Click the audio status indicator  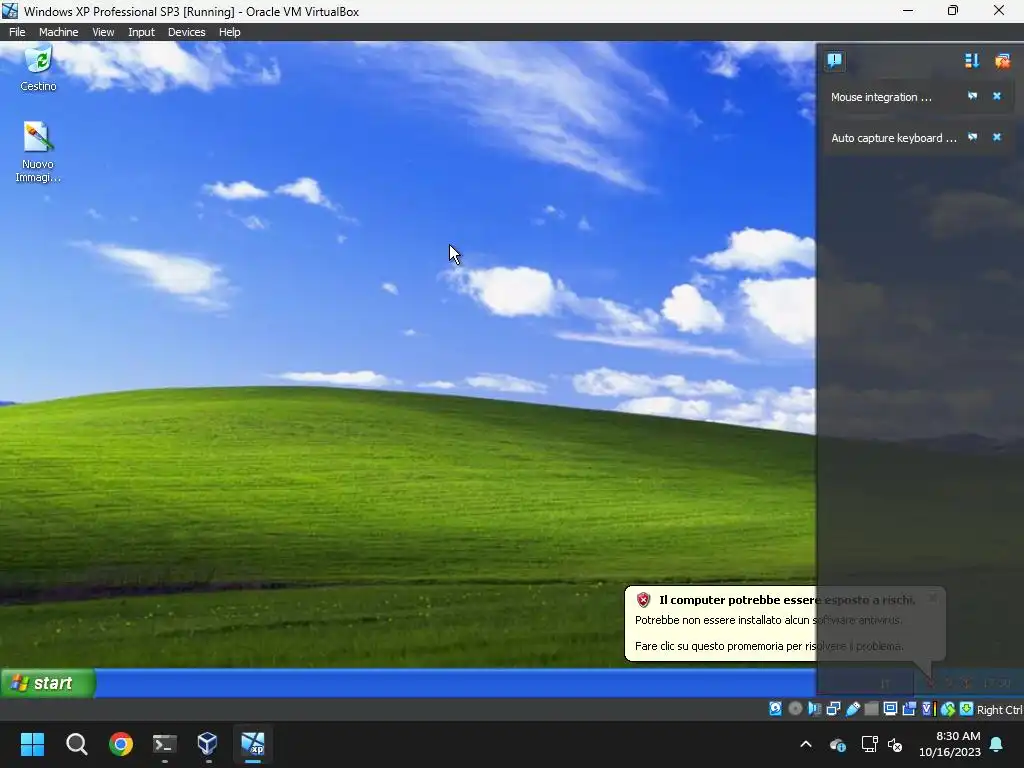(x=814, y=709)
